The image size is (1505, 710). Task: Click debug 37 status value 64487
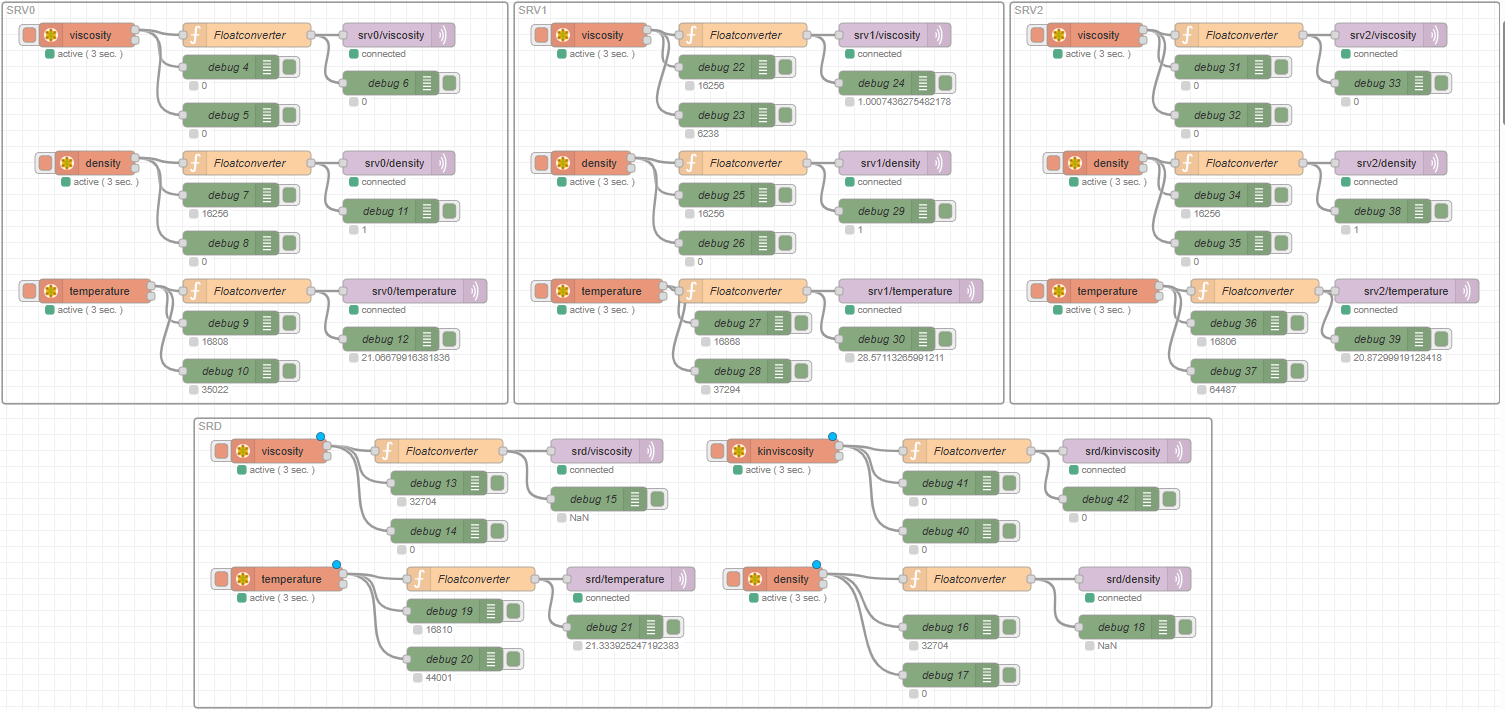(1222, 389)
